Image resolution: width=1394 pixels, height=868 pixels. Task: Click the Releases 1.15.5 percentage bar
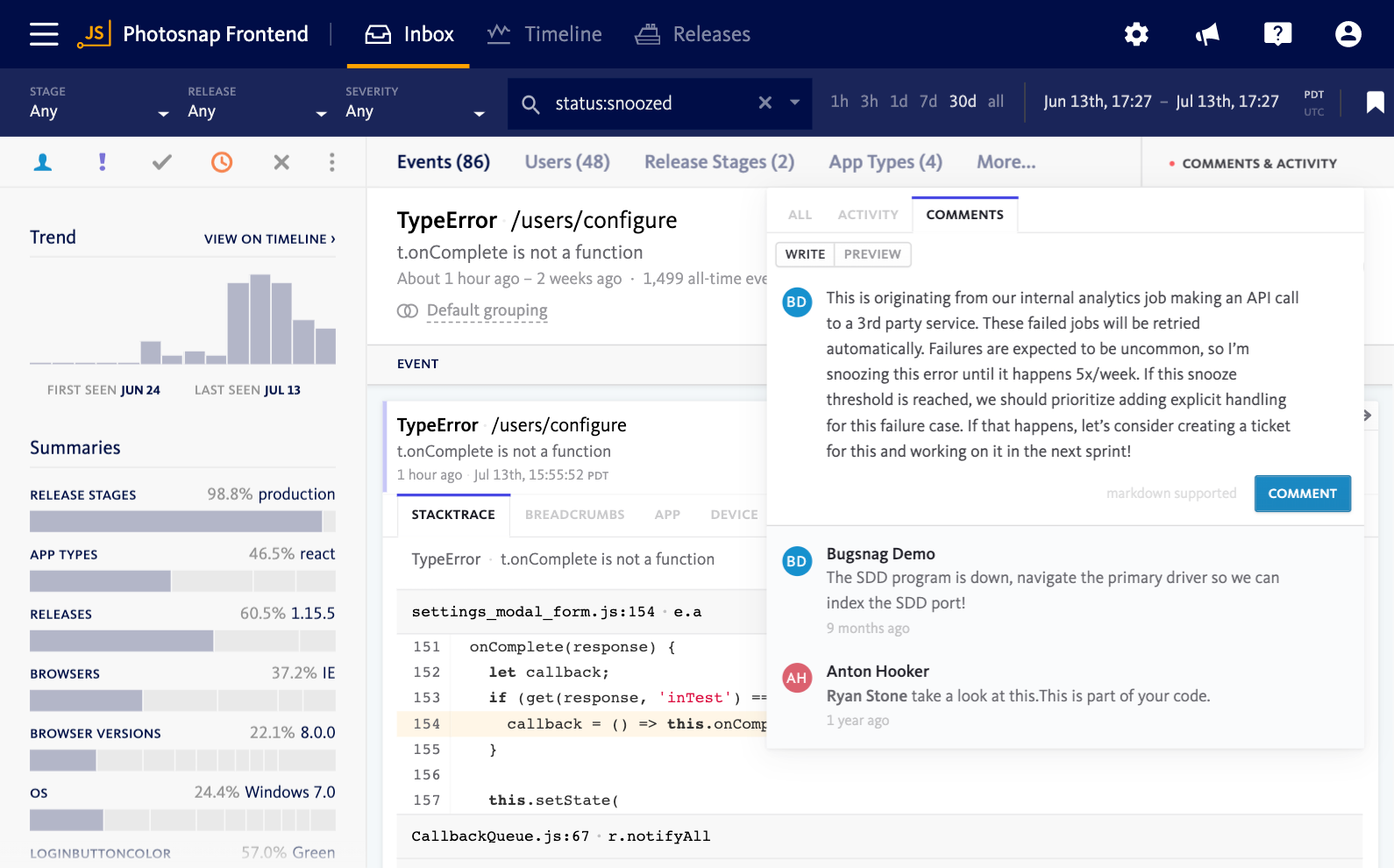pos(182,641)
